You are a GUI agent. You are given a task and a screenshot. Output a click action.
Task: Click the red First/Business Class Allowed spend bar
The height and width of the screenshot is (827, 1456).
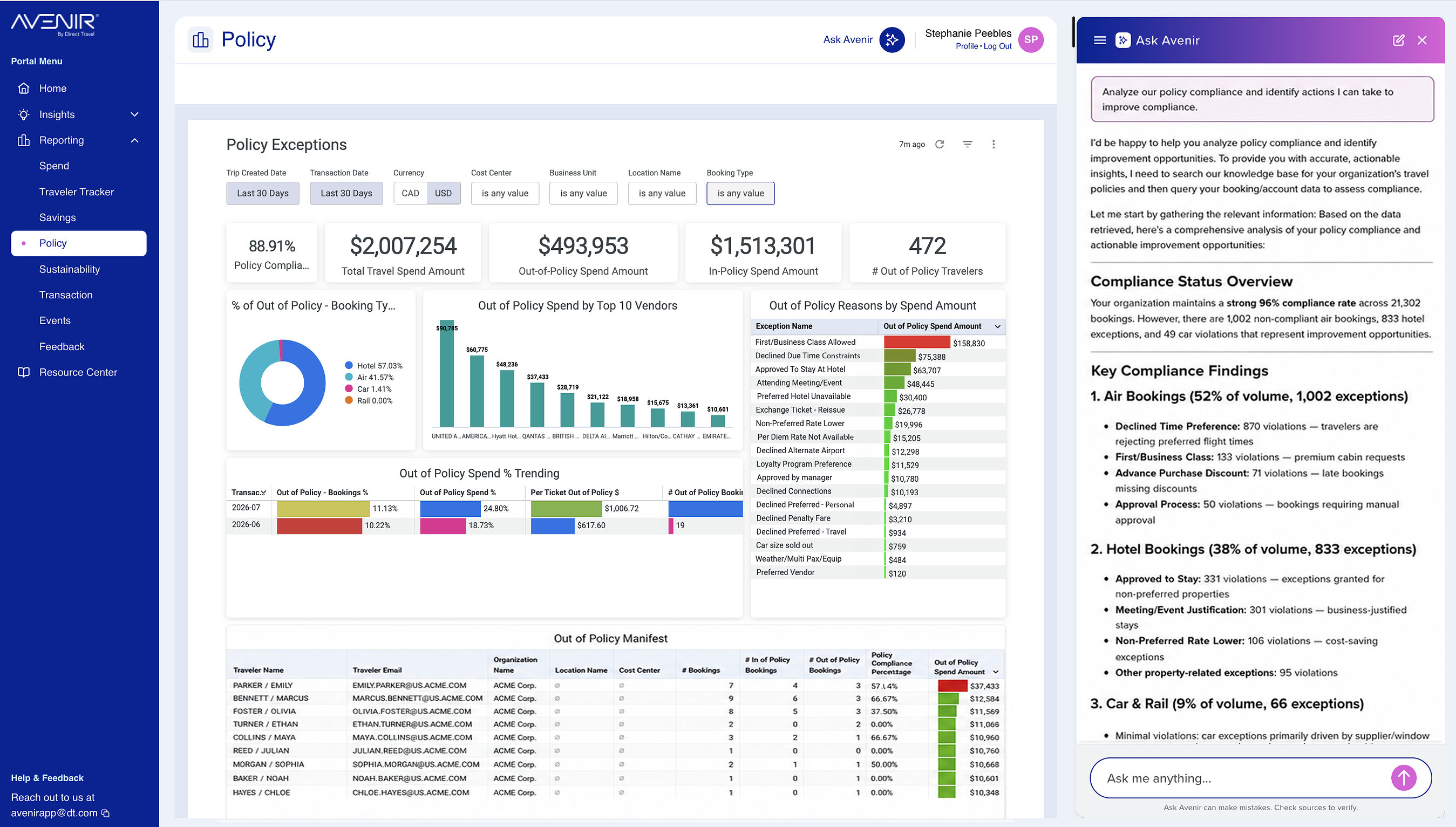coord(917,343)
